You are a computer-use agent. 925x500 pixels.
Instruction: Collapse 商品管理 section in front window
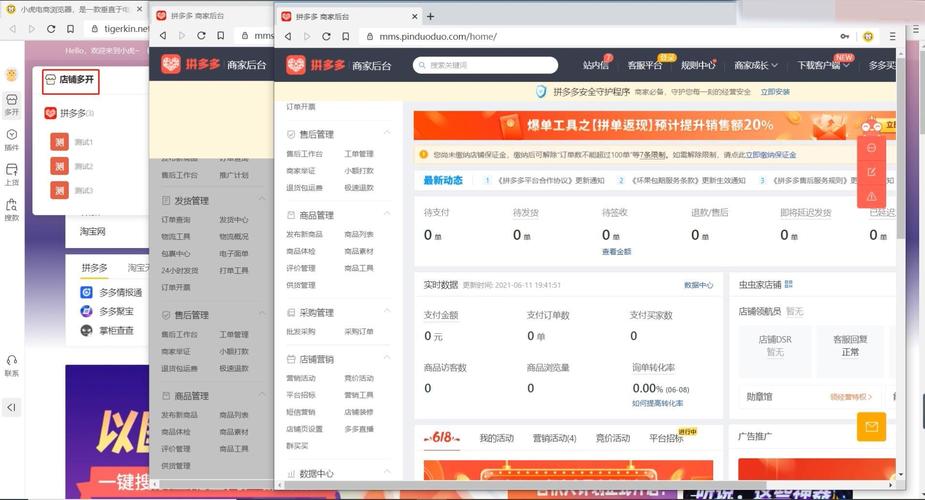point(387,213)
